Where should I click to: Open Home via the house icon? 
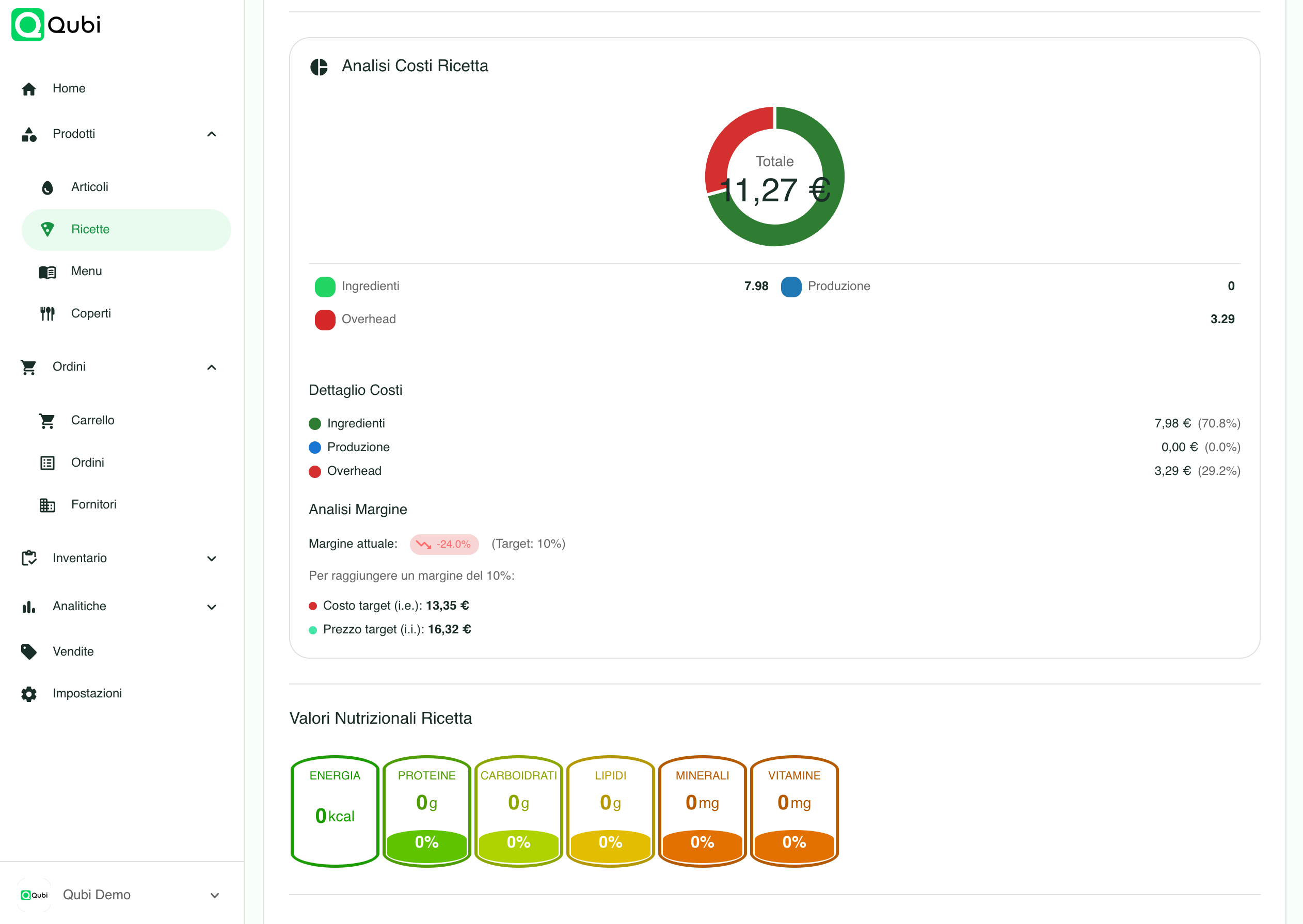(x=29, y=89)
